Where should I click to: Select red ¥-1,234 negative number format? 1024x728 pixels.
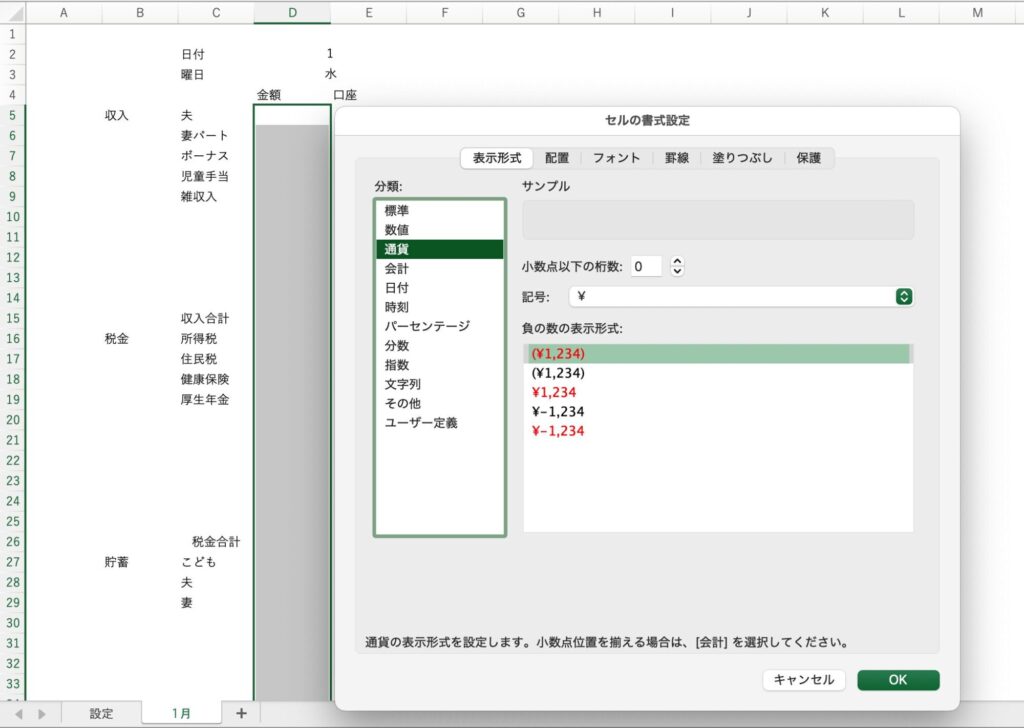coord(558,431)
